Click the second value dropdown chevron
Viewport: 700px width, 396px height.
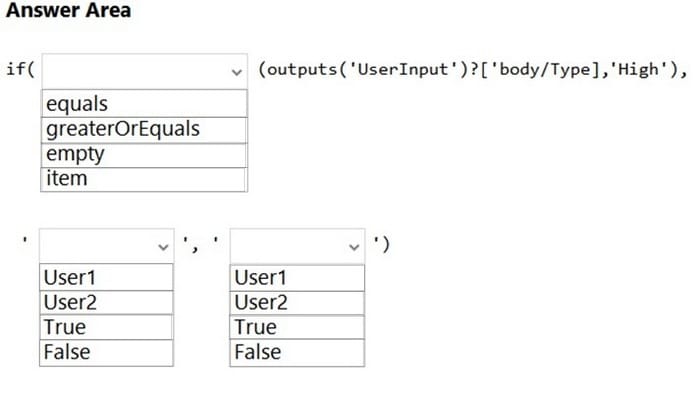(x=354, y=247)
